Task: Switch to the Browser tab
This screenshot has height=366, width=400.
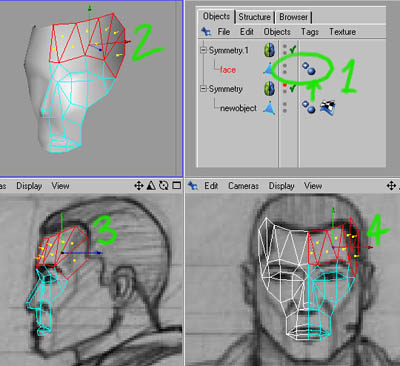Action: pos(293,17)
